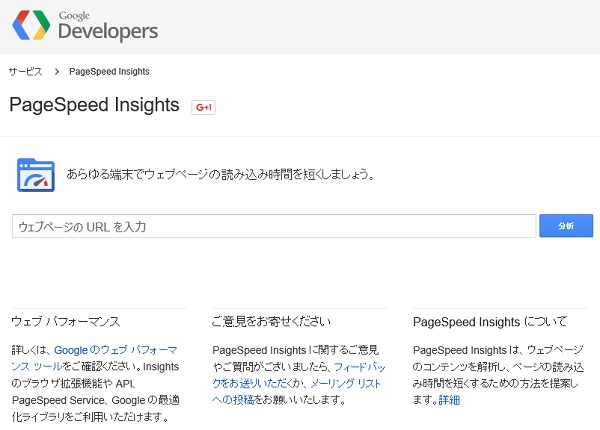Click the あらゆる端末で tagline text
This screenshot has height=430, width=600.
pos(220,174)
